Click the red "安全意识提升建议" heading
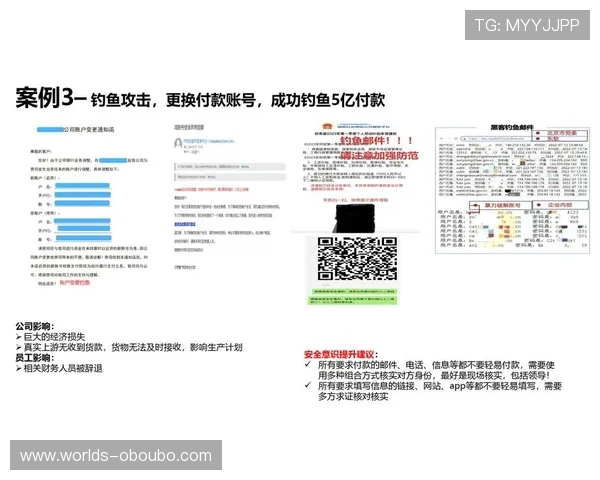600x480 pixels. 339,354
